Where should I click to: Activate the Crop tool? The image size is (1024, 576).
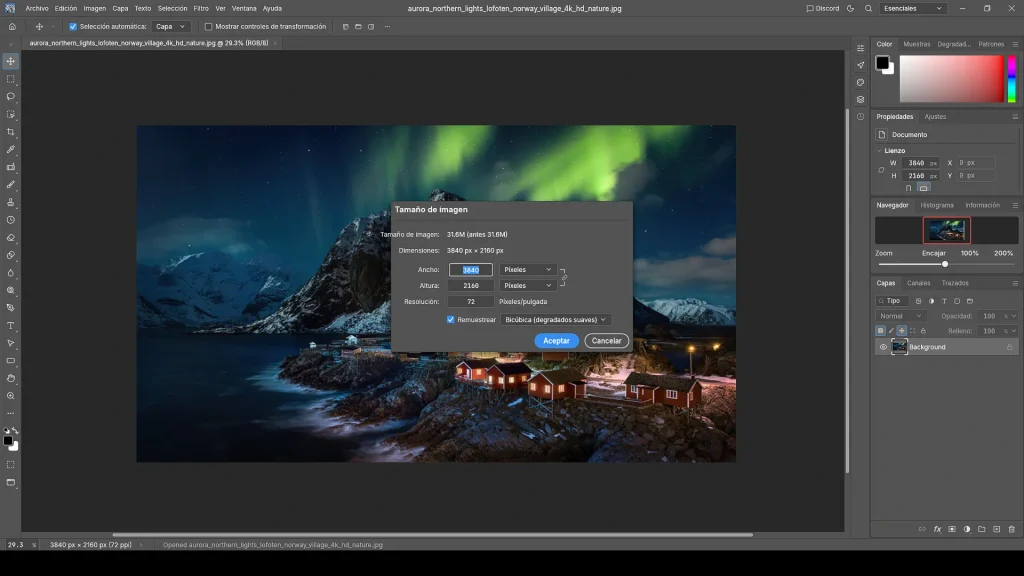pyautogui.click(x=10, y=132)
